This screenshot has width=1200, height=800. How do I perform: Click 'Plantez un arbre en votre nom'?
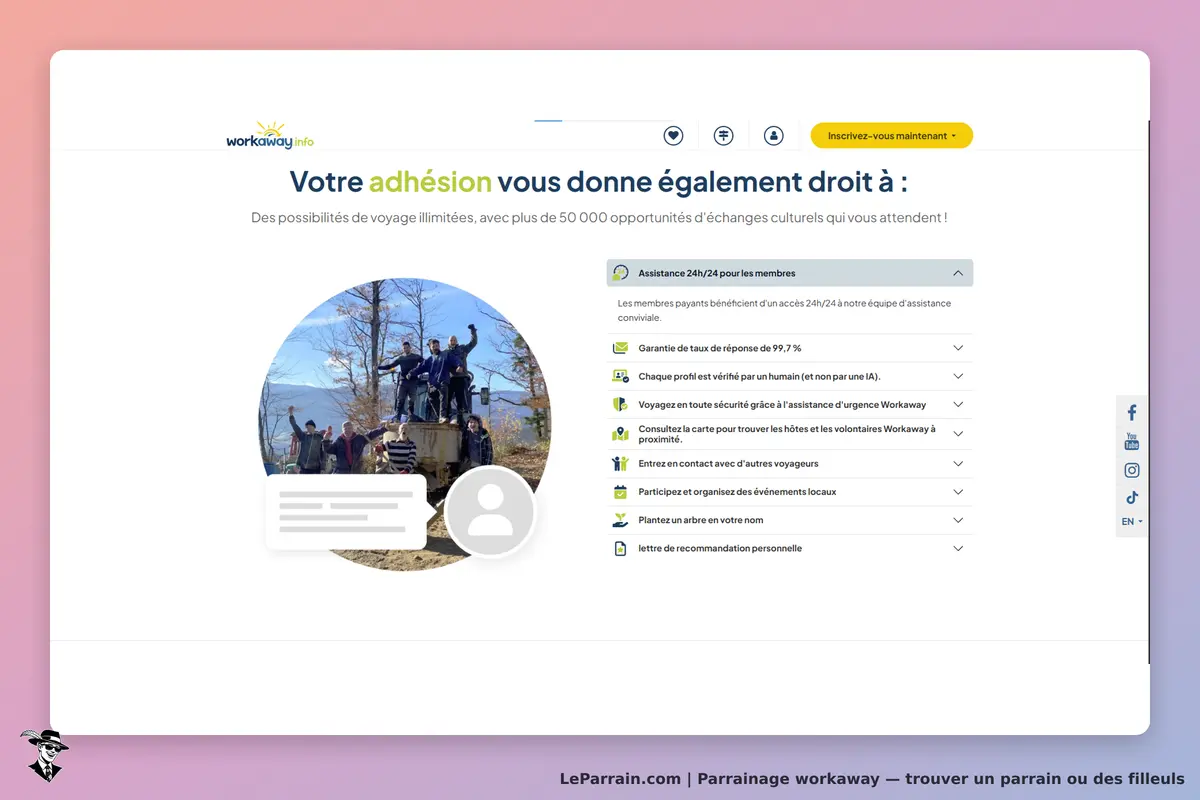point(700,520)
